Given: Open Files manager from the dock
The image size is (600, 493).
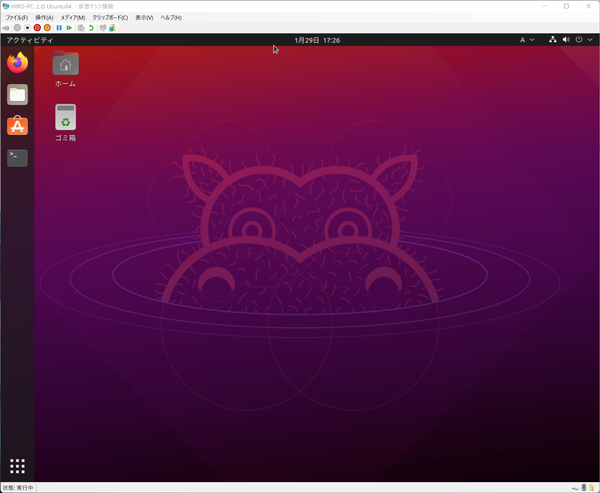Looking at the screenshot, I should pyautogui.click(x=17, y=95).
